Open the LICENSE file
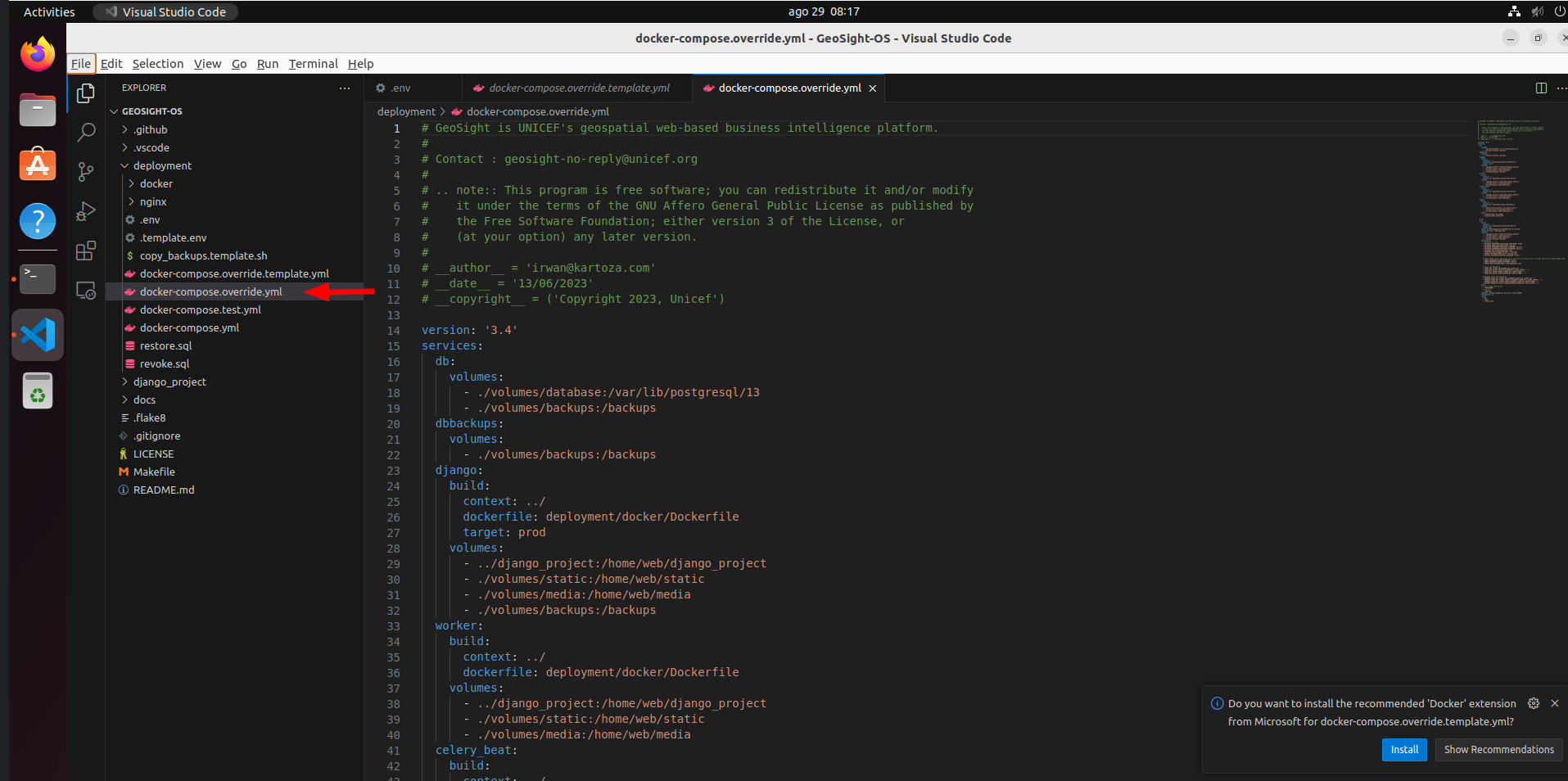 tap(234, 454)
